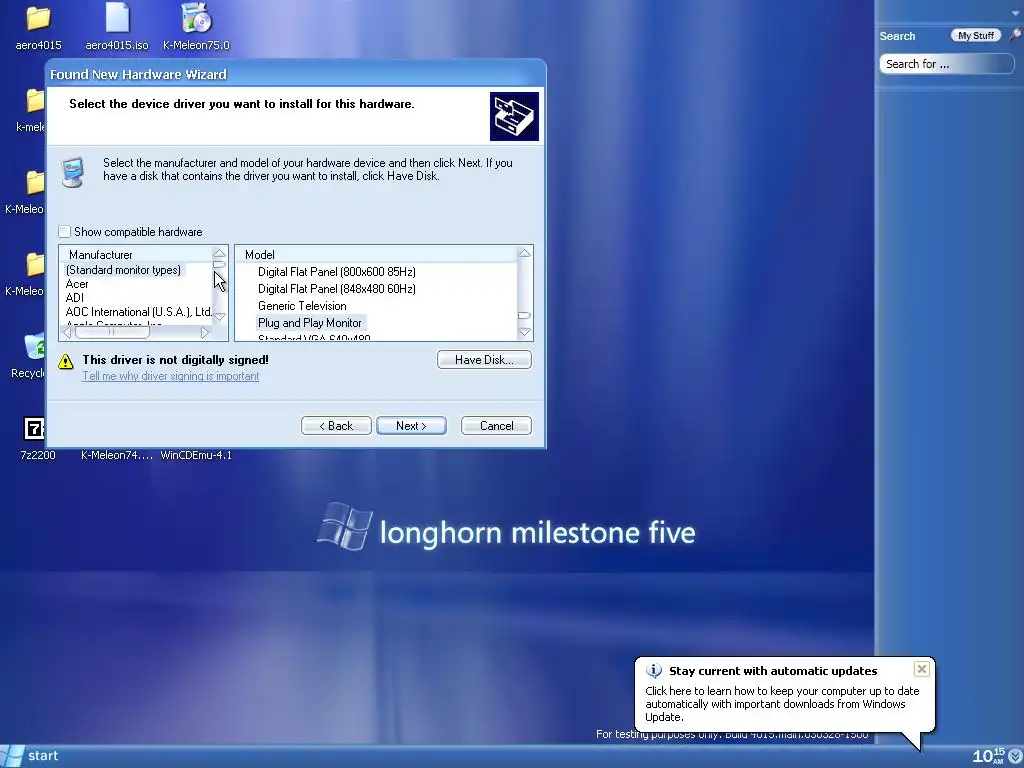Click the Model column header

376,255
